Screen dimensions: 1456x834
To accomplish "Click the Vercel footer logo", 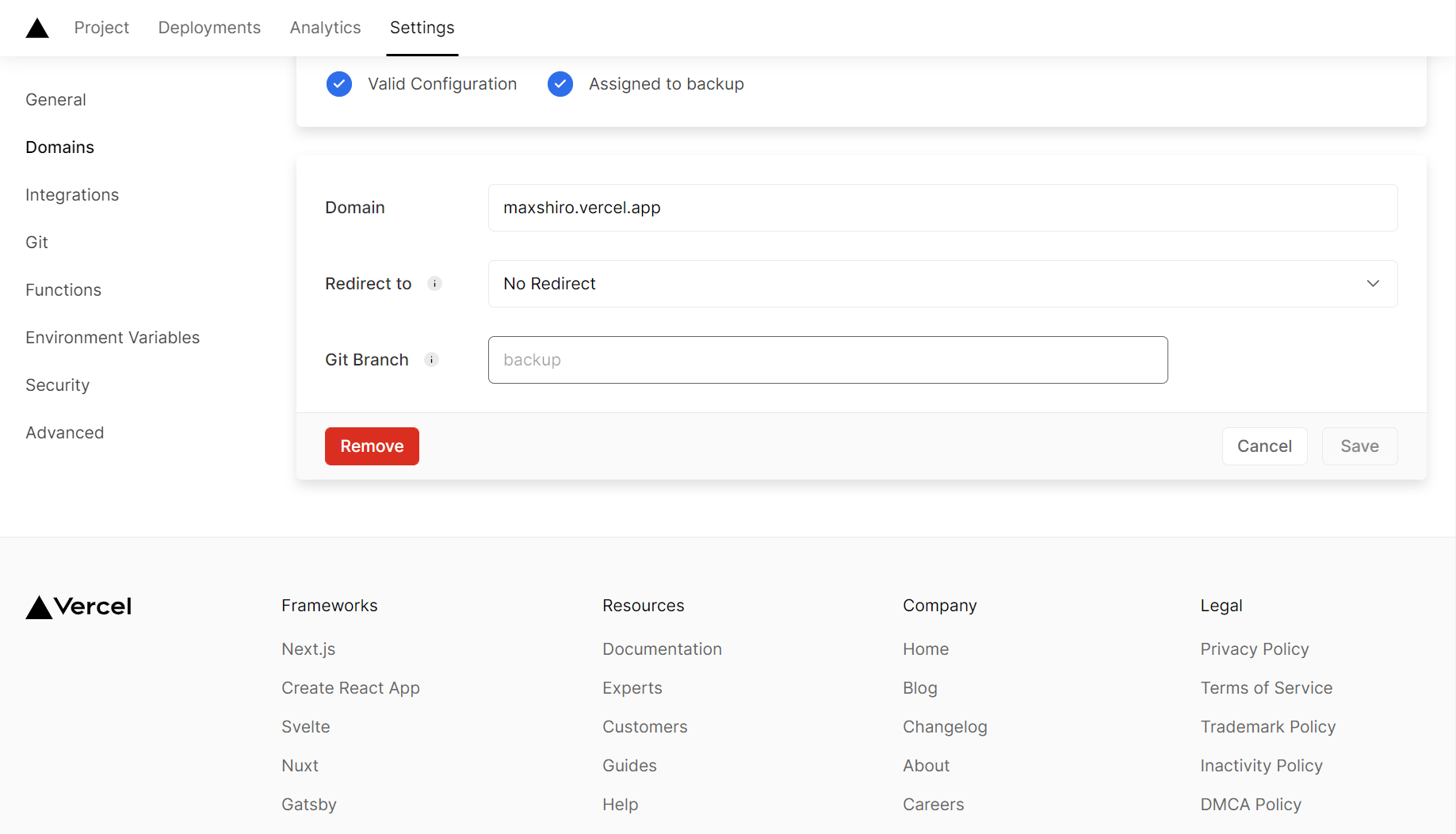I will point(78,606).
